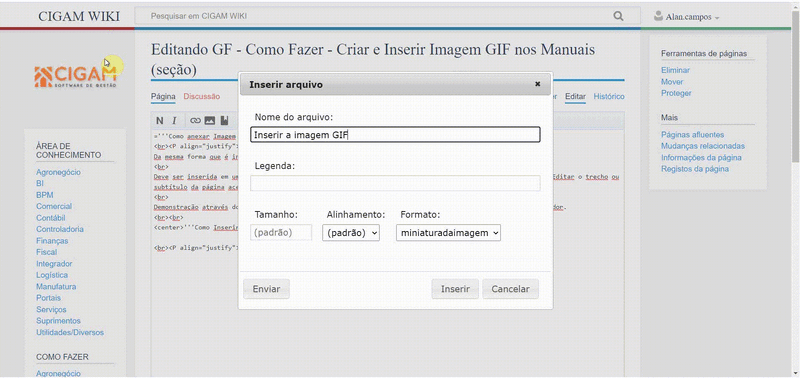Open the embedded file image icon in toolbar
The height and width of the screenshot is (378, 800).
210,121
